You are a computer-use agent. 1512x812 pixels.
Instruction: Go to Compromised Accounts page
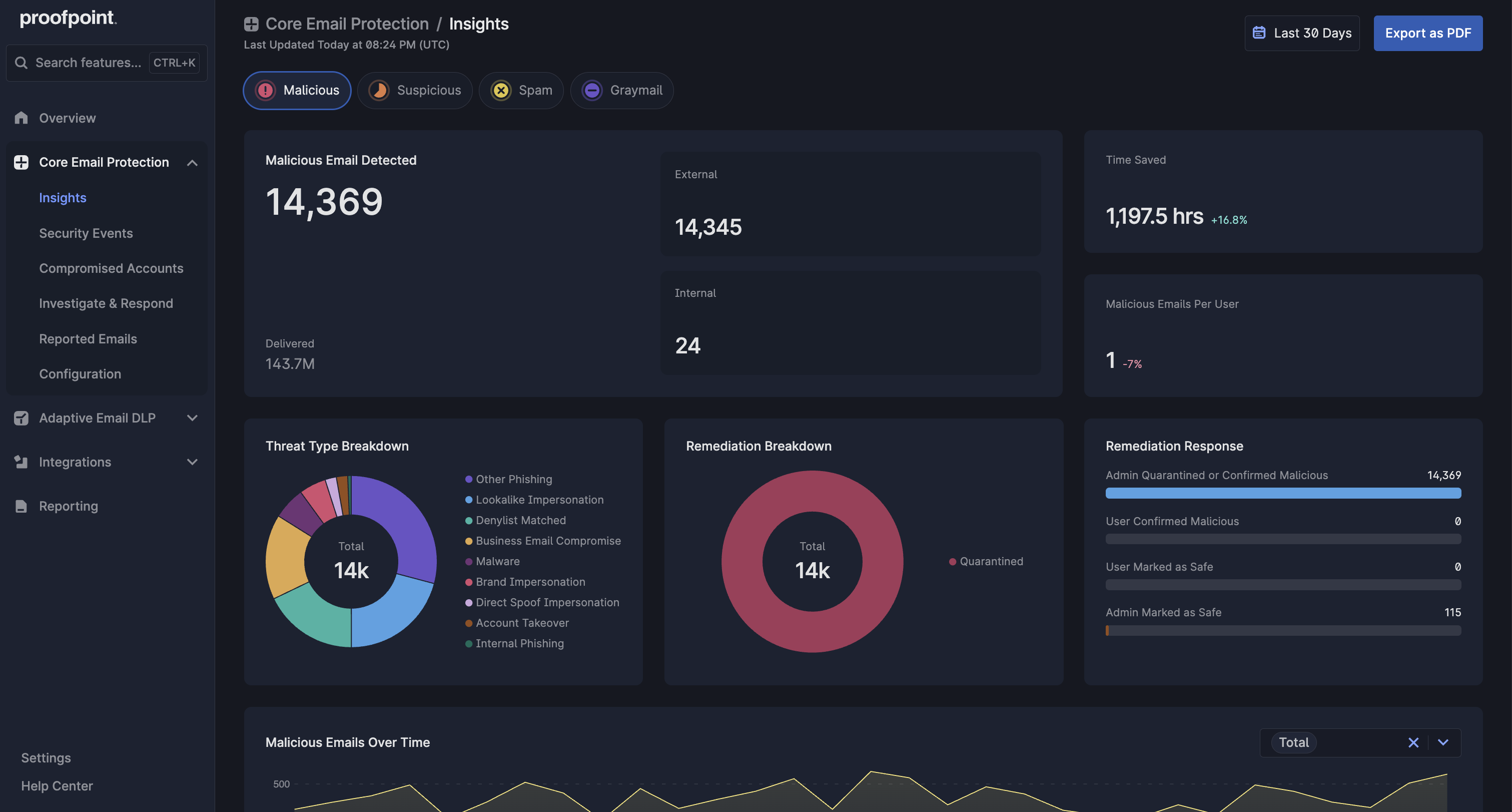111,268
